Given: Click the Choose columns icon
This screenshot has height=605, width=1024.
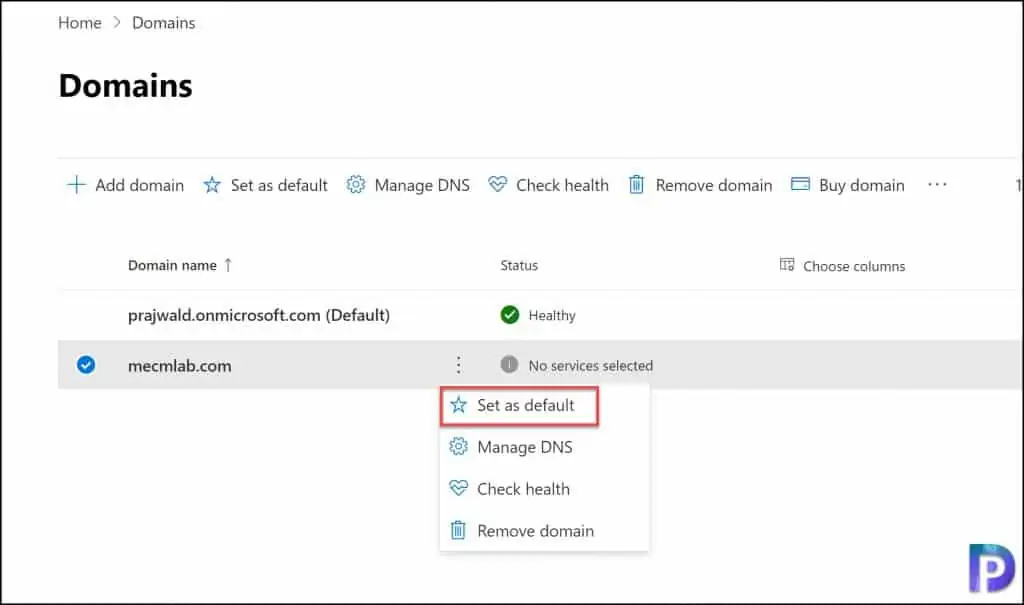Looking at the screenshot, I should click(x=787, y=265).
